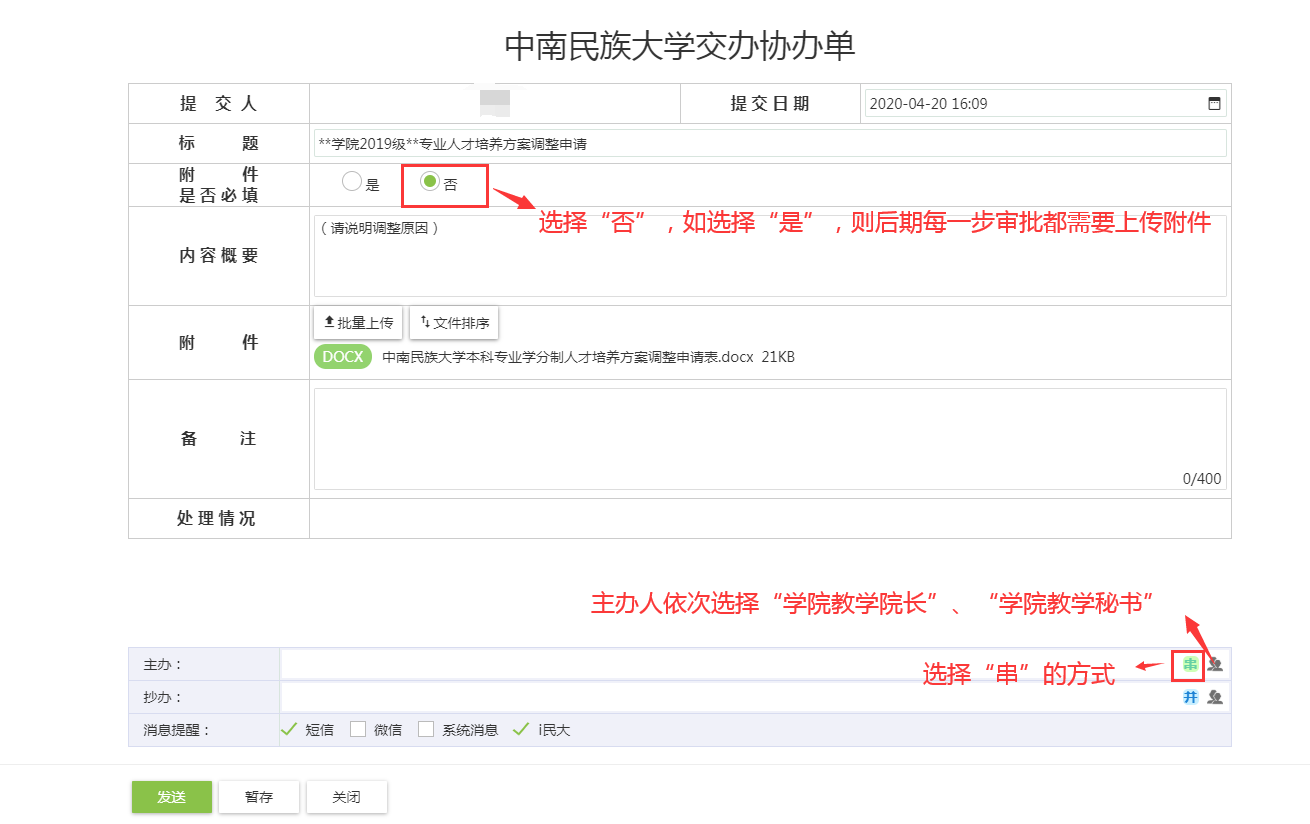Image resolution: width=1310 pixels, height=824 pixels.
Task: Open person selector in 抄办 row
Action: pos(1215,697)
